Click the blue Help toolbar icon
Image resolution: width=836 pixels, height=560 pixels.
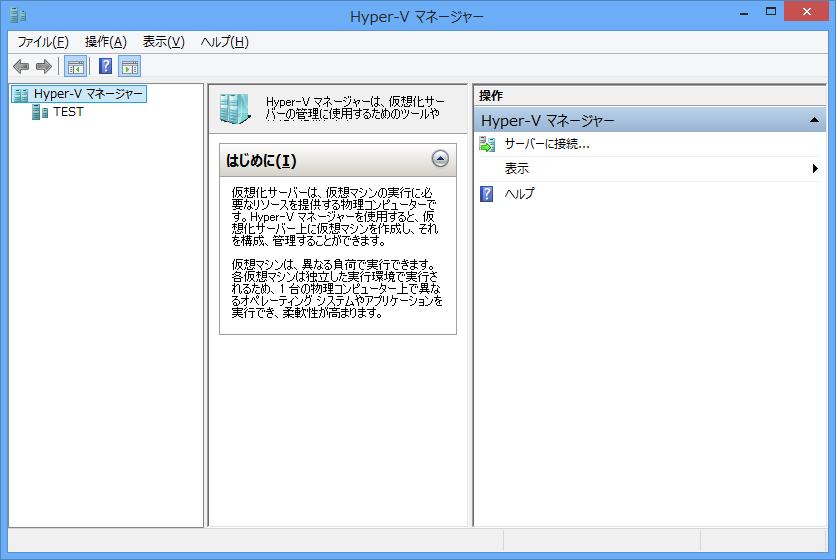[x=106, y=67]
